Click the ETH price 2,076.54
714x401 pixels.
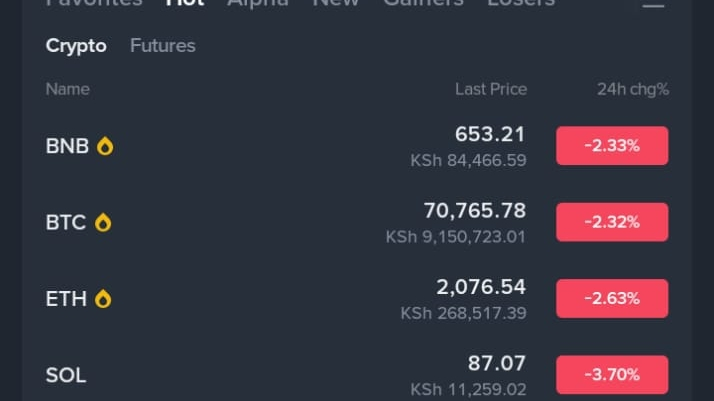pos(480,287)
